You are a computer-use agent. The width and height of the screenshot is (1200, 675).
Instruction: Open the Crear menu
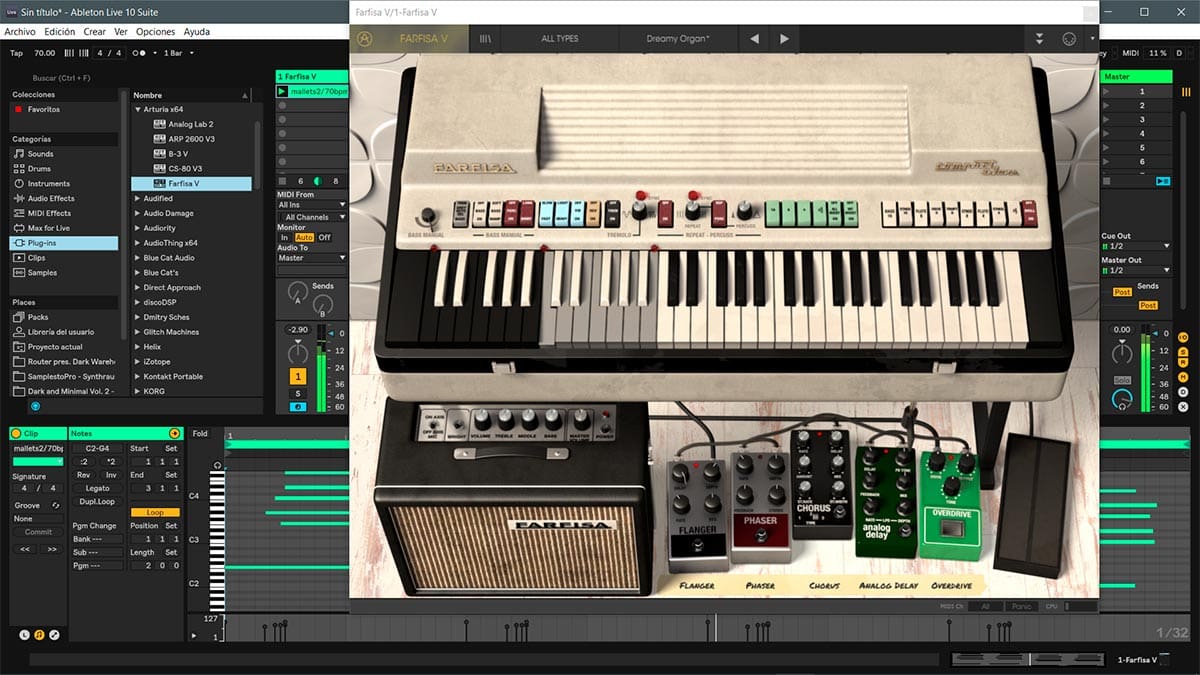coord(95,32)
